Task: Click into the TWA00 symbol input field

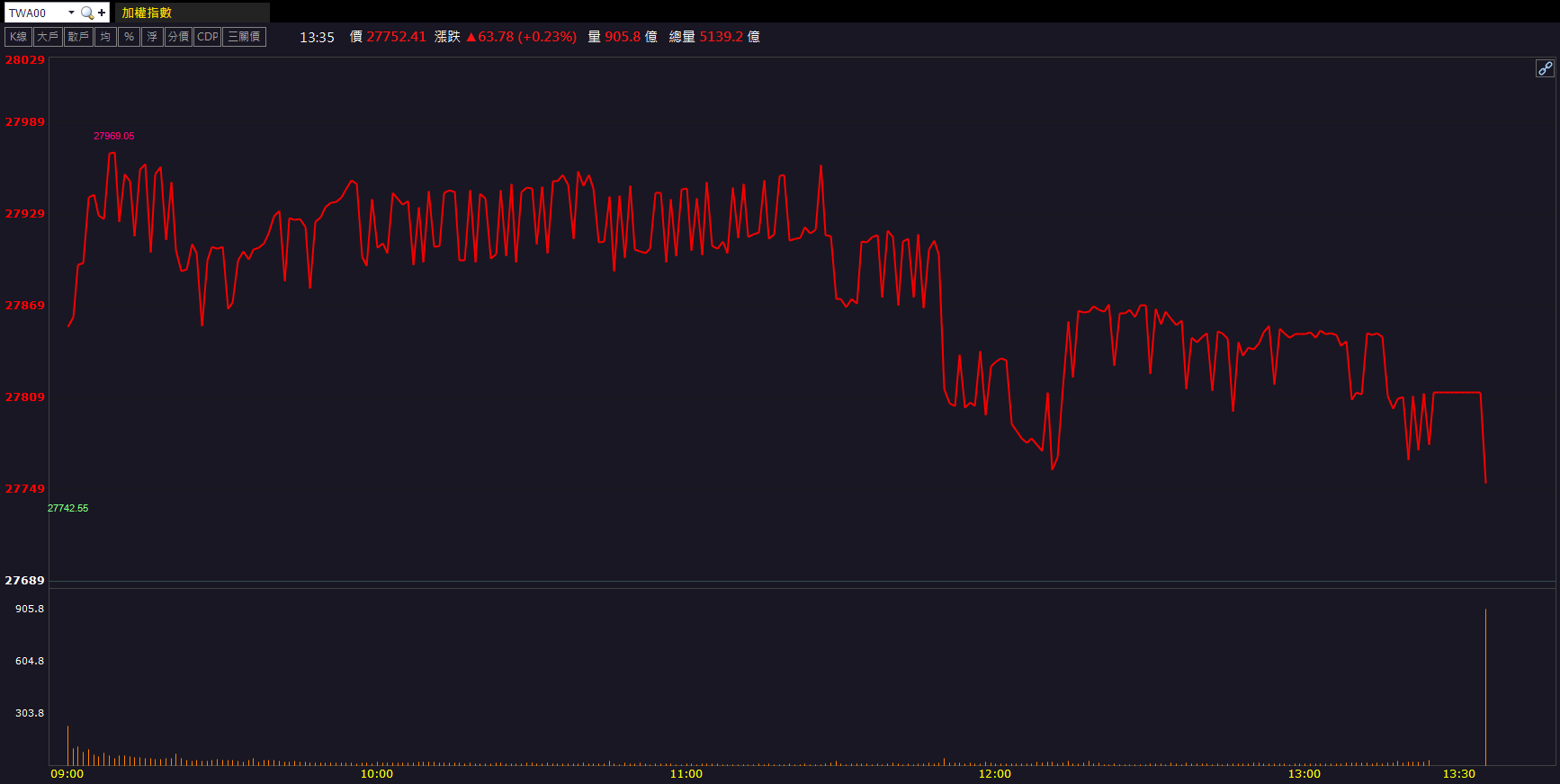Action: 34,13
